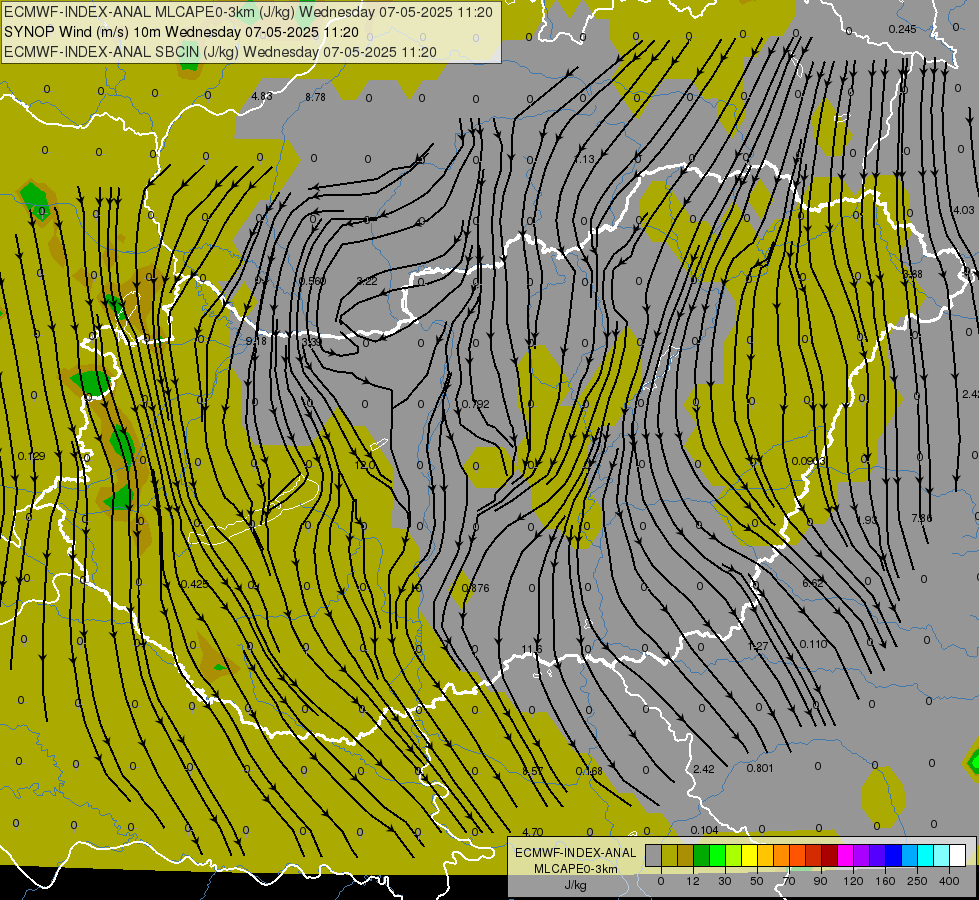This screenshot has width=979, height=900.
Task: Click the amber legend swatch after 50
Action: (x=765, y=855)
